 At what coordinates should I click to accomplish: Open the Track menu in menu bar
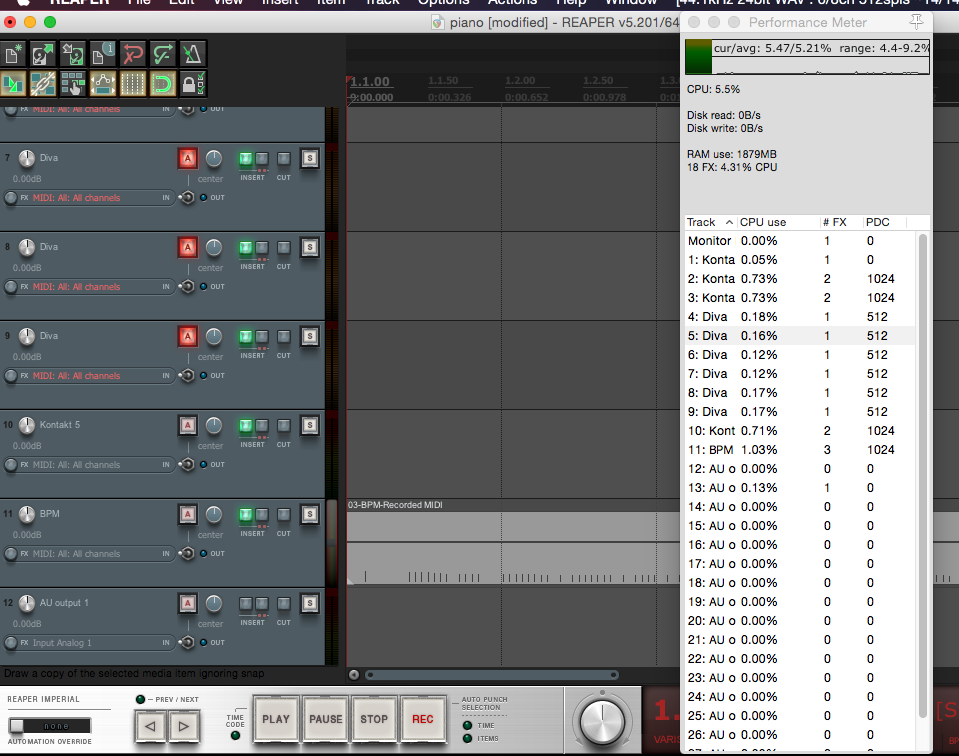tap(383, 2)
